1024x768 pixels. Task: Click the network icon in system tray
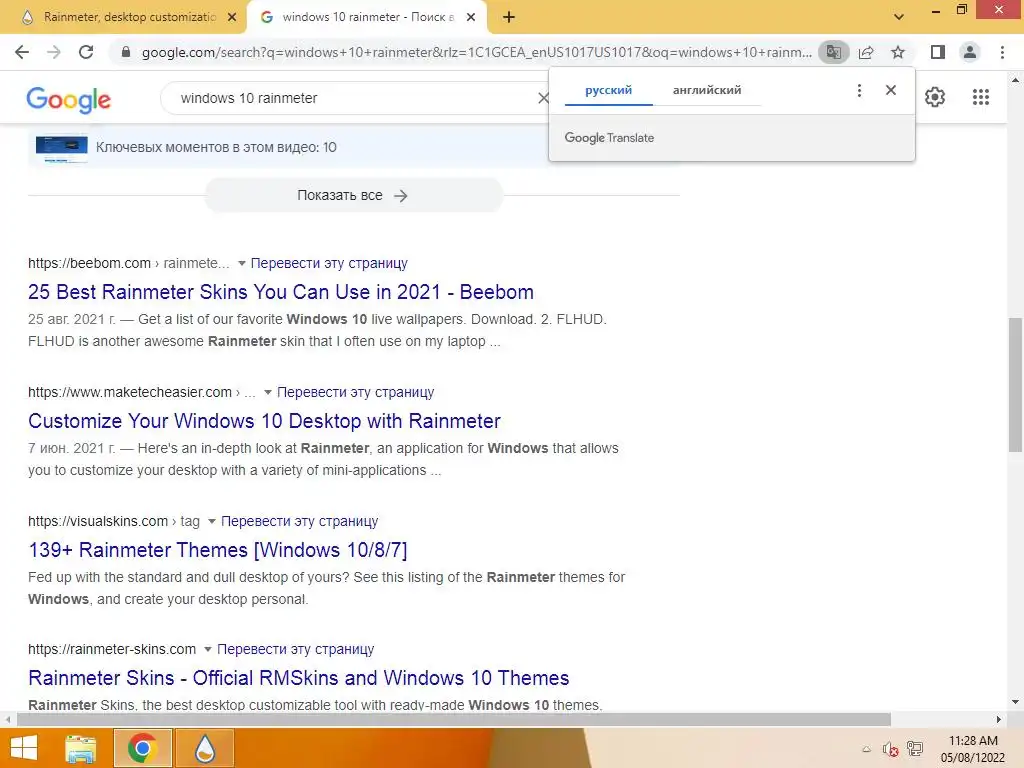(915, 749)
